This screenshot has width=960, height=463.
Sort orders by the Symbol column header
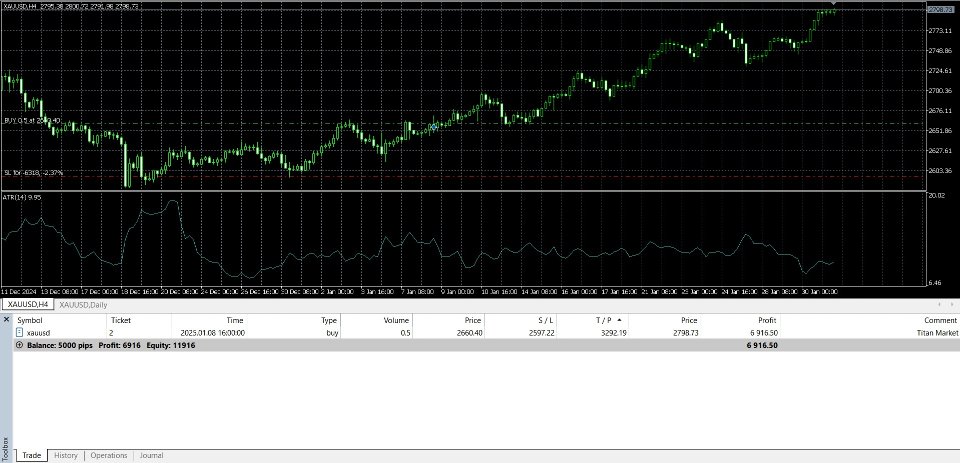[30, 320]
